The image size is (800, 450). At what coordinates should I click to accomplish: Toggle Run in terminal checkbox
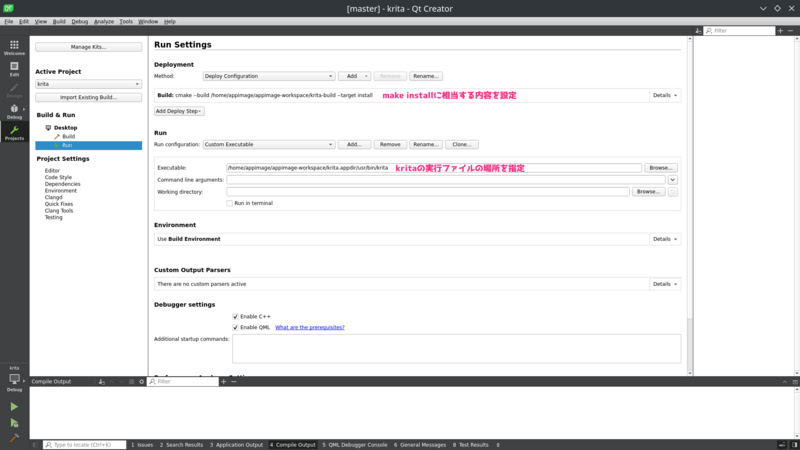tap(230, 203)
